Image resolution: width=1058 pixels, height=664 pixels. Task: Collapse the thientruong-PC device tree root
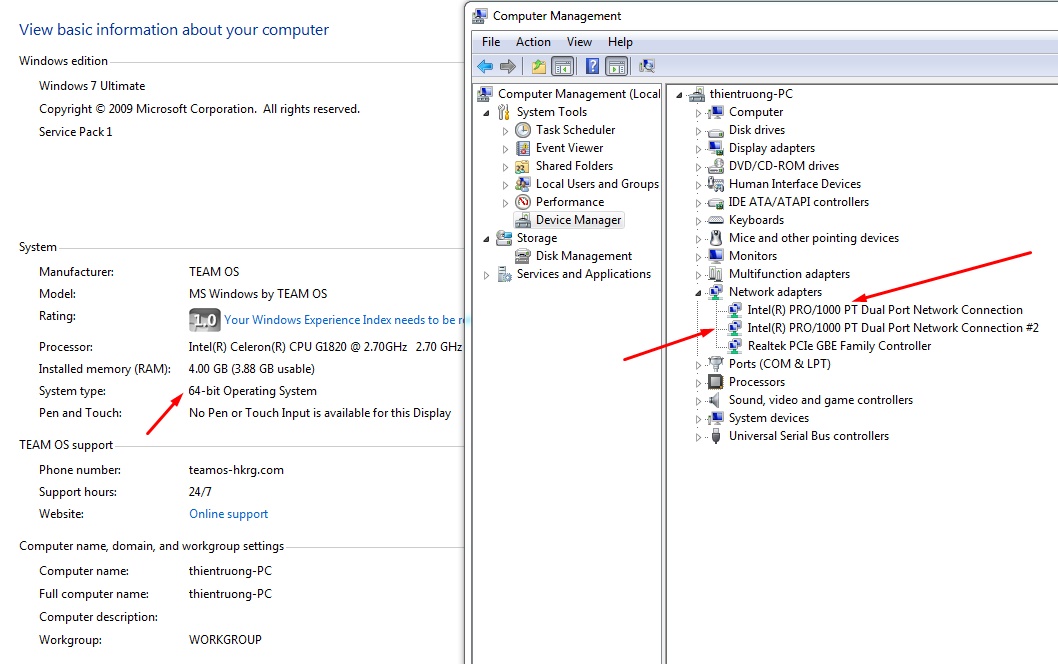tap(679, 95)
